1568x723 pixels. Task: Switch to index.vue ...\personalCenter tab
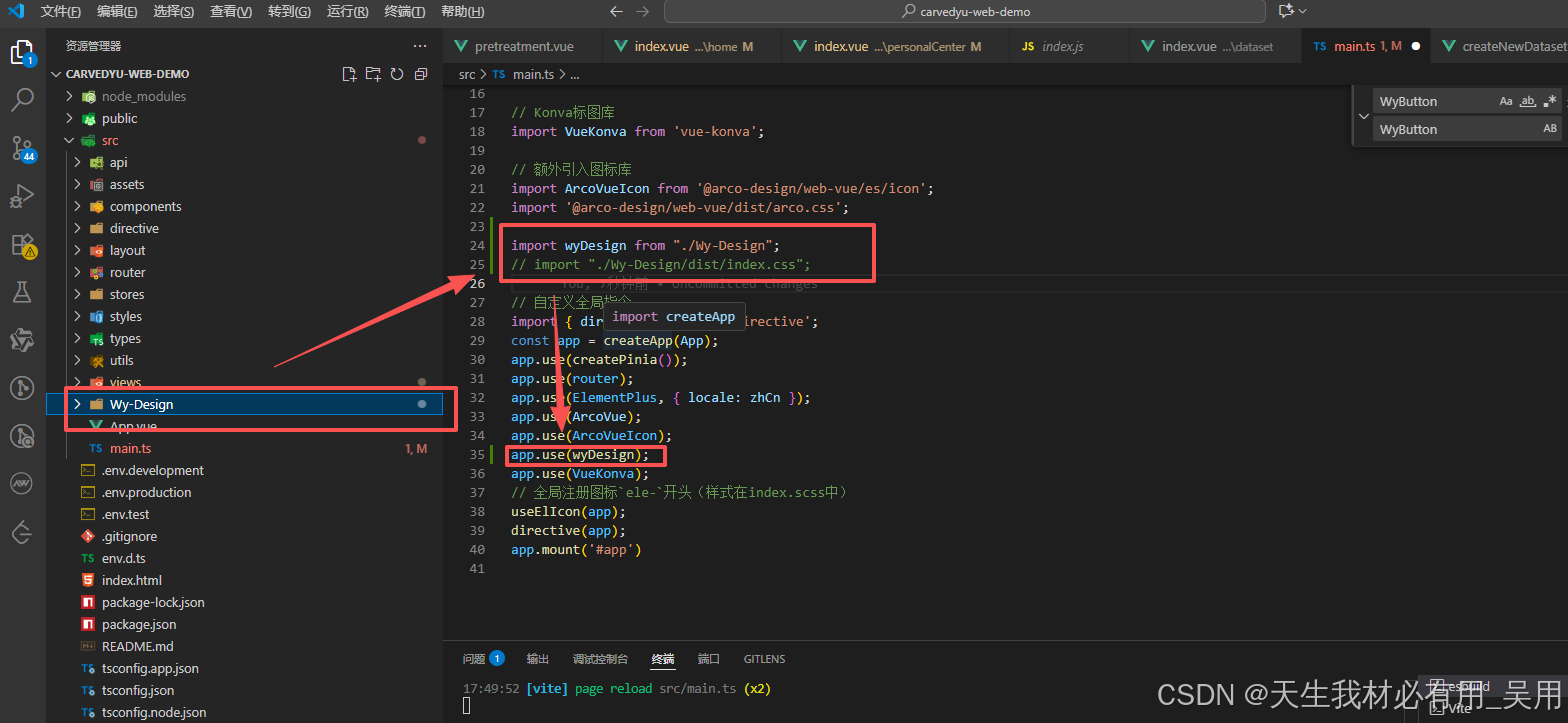[x=896, y=46]
